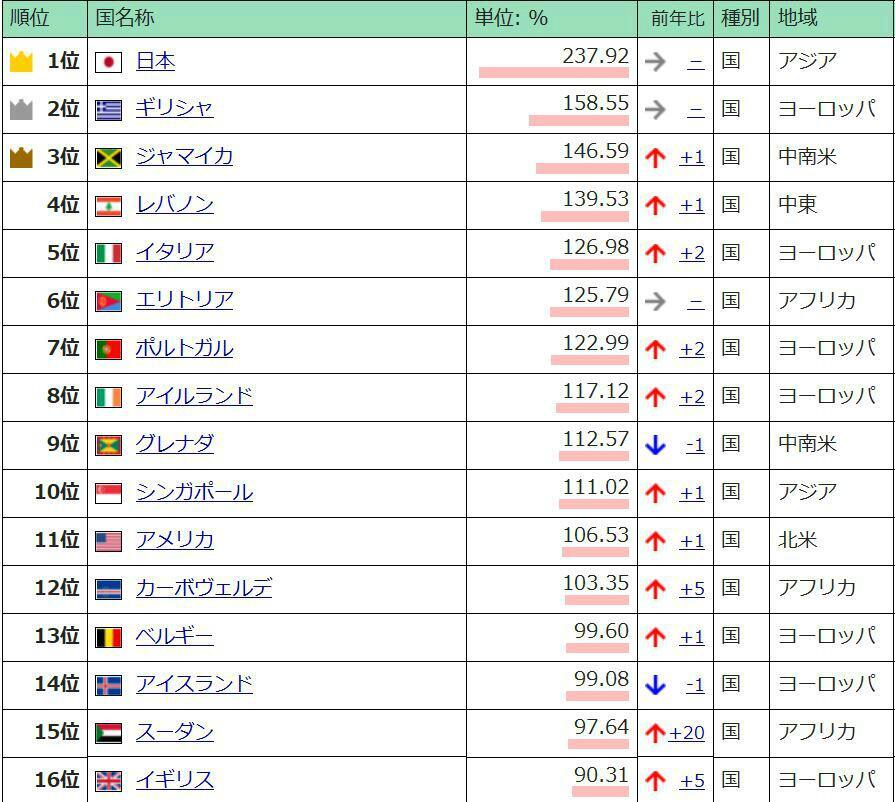Click the +2 change link for ポルトガル
Image resolution: width=895 pixels, height=802 pixels.
[692, 349]
